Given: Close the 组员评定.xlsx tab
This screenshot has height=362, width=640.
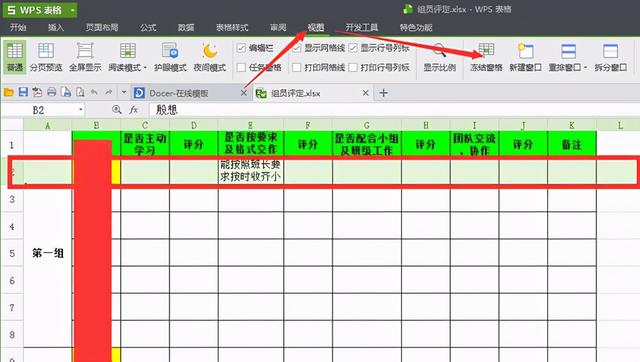Looking at the screenshot, I should (x=366, y=93).
